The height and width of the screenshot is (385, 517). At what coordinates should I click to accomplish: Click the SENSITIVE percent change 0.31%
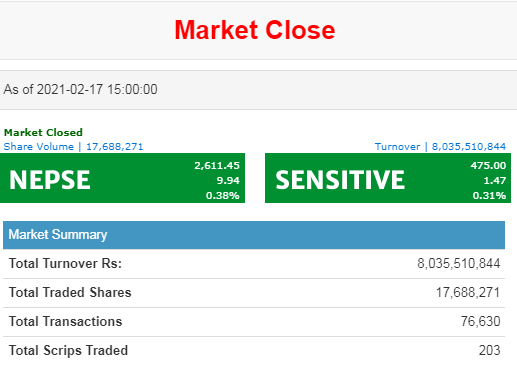coord(489,195)
